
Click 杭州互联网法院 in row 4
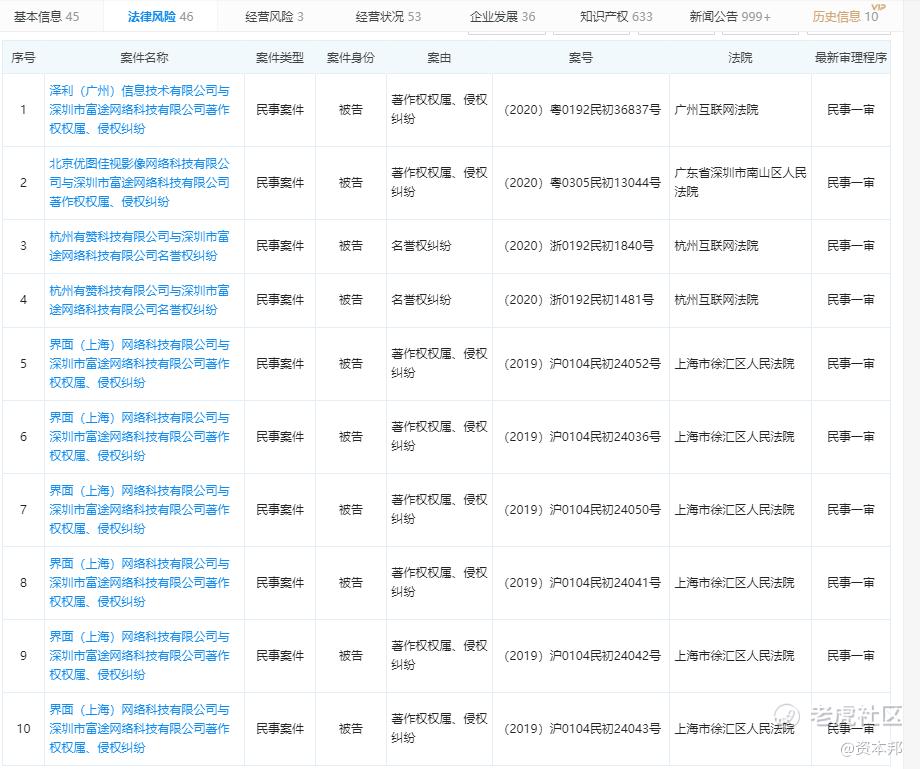716,300
